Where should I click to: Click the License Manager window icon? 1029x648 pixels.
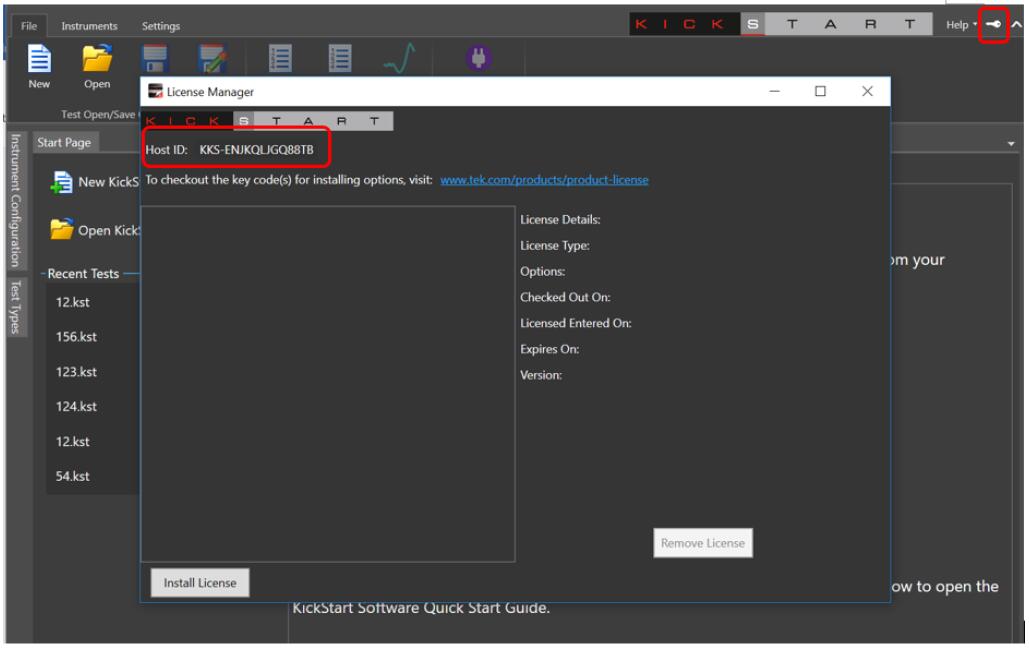point(155,91)
